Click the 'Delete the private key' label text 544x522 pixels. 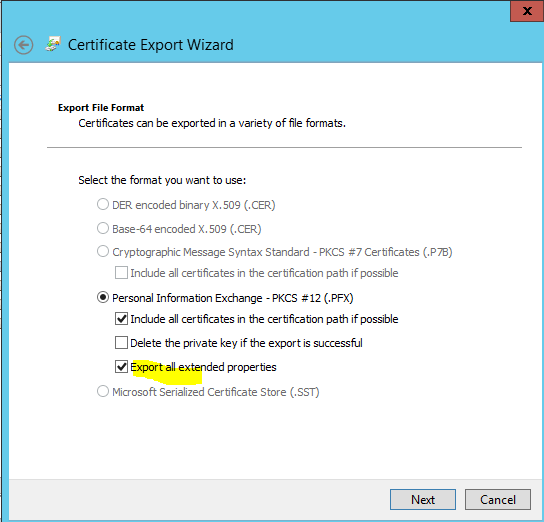pos(246,343)
